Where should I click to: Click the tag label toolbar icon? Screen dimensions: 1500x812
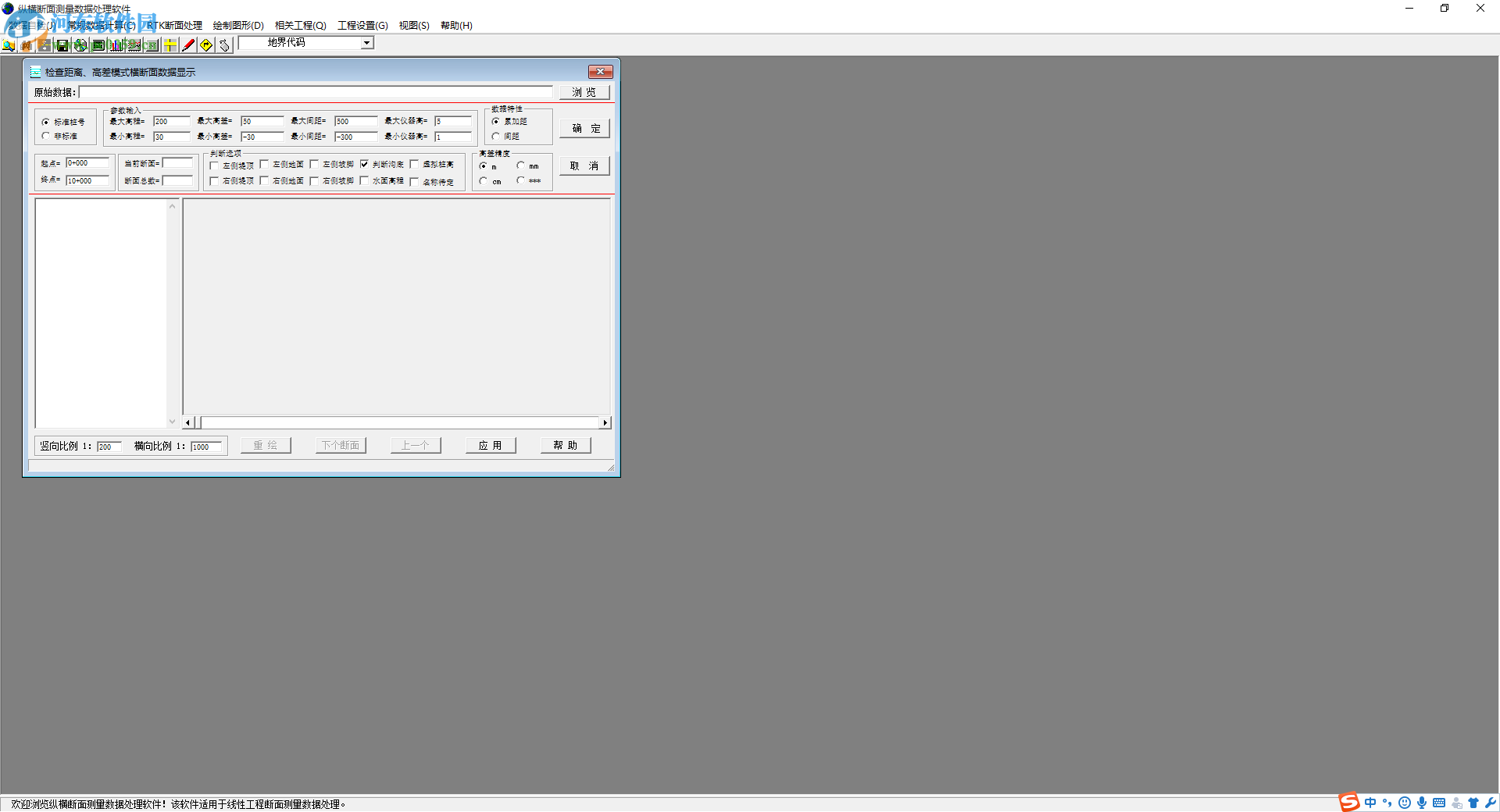coord(224,45)
